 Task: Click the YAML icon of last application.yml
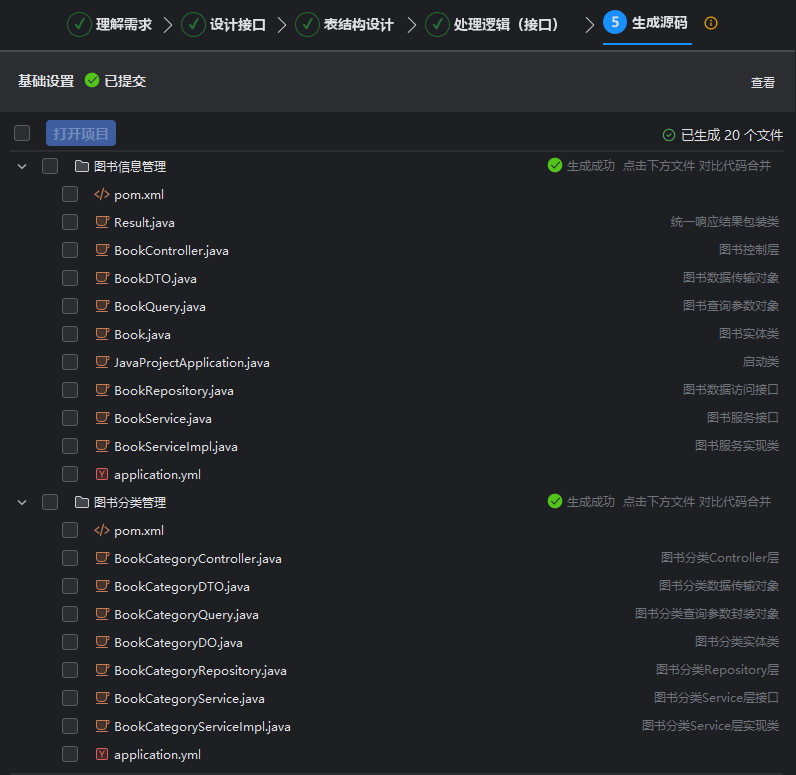coord(101,755)
